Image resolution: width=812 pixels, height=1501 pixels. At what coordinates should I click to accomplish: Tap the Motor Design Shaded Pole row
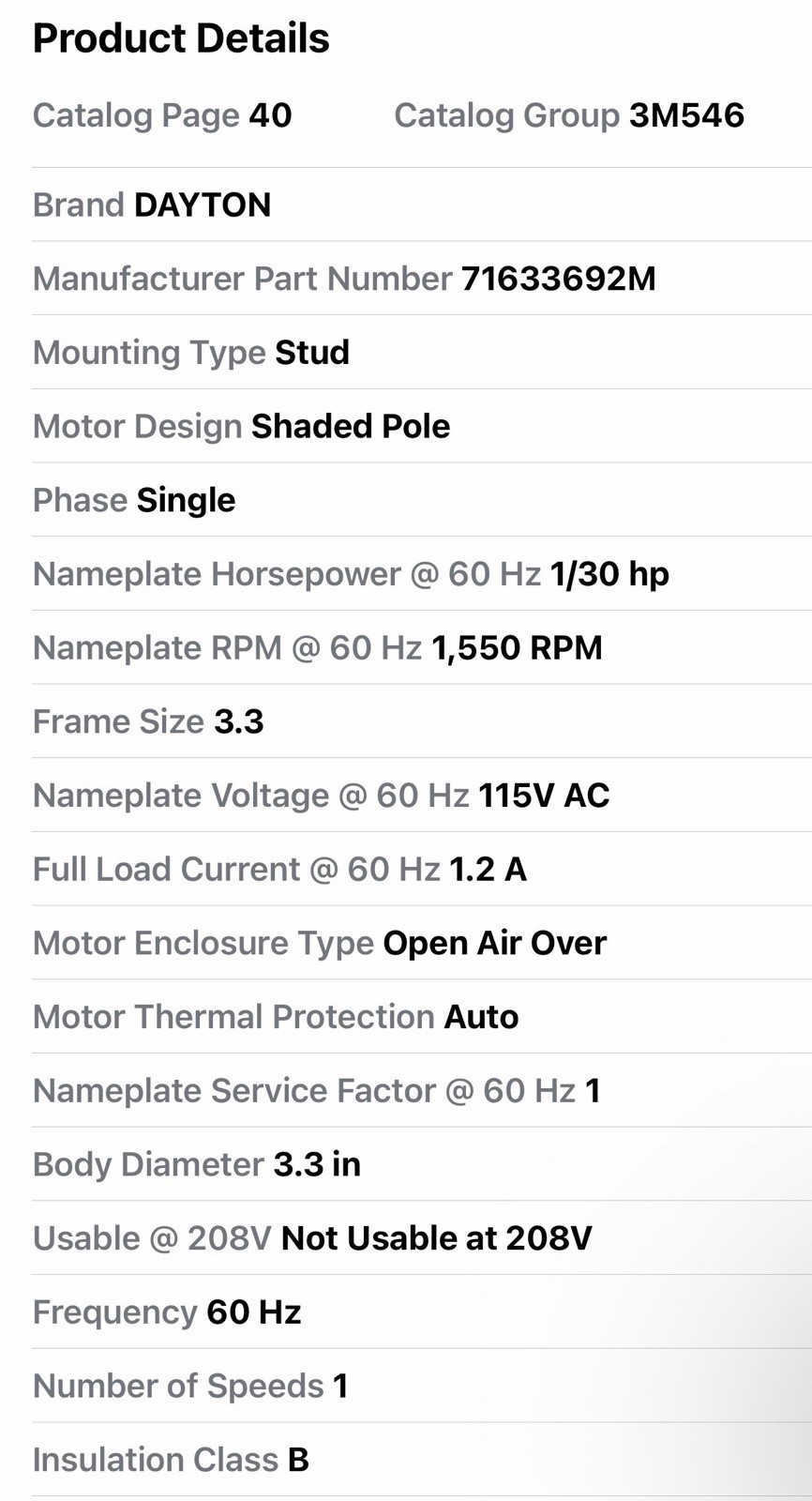[x=422, y=426]
